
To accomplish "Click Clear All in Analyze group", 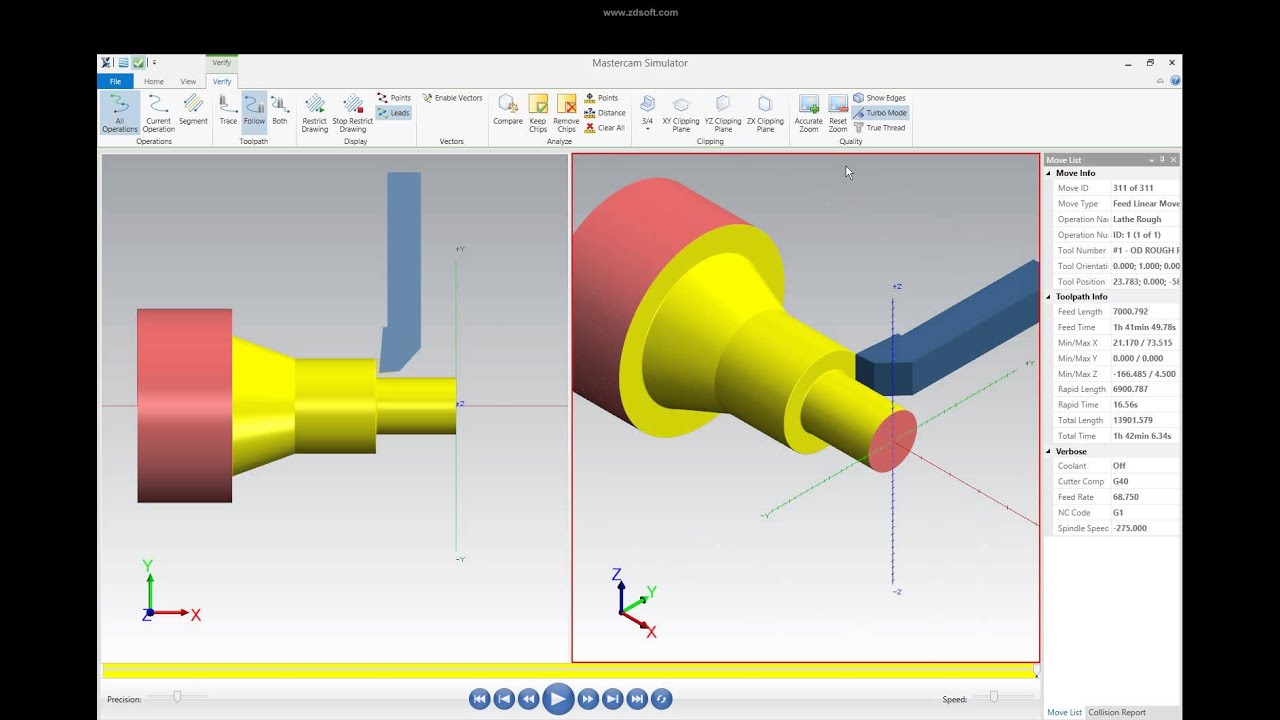I will click(x=605, y=128).
